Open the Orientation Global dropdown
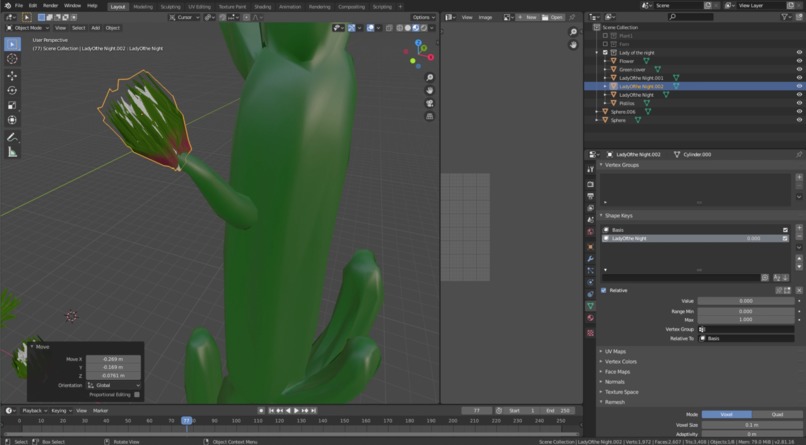The image size is (806, 445). tap(113, 385)
